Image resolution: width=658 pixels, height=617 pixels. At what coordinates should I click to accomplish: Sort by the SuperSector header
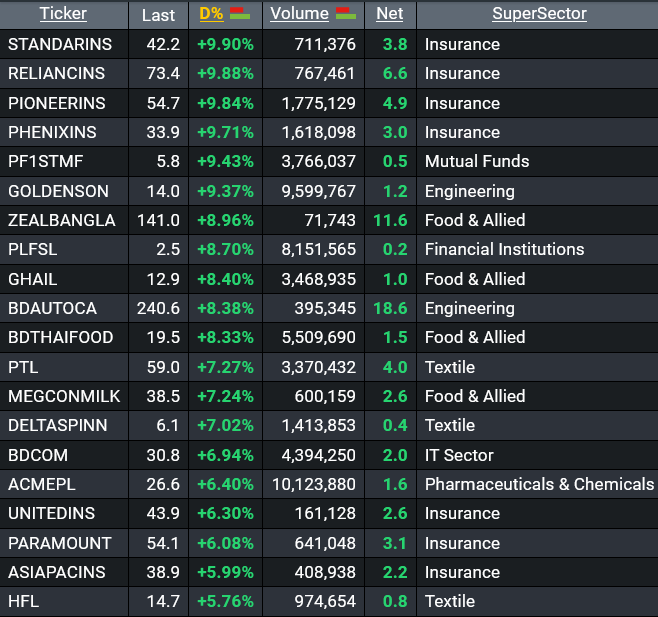(539, 13)
